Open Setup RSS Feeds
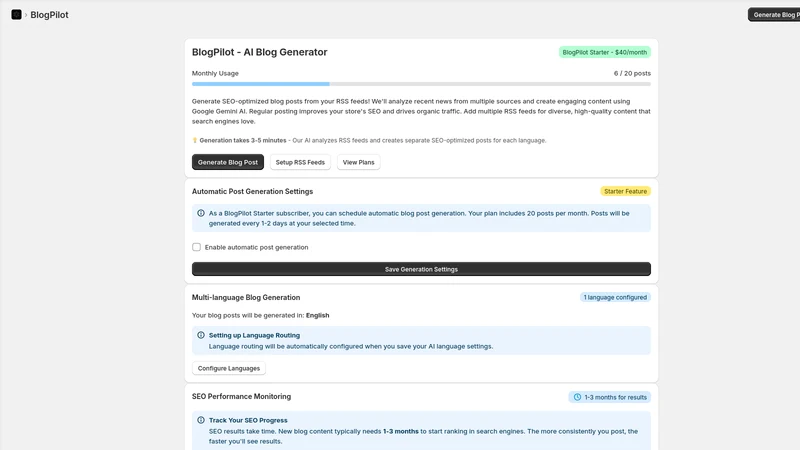The height and width of the screenshot is (450, 800). tap(300, 162)
